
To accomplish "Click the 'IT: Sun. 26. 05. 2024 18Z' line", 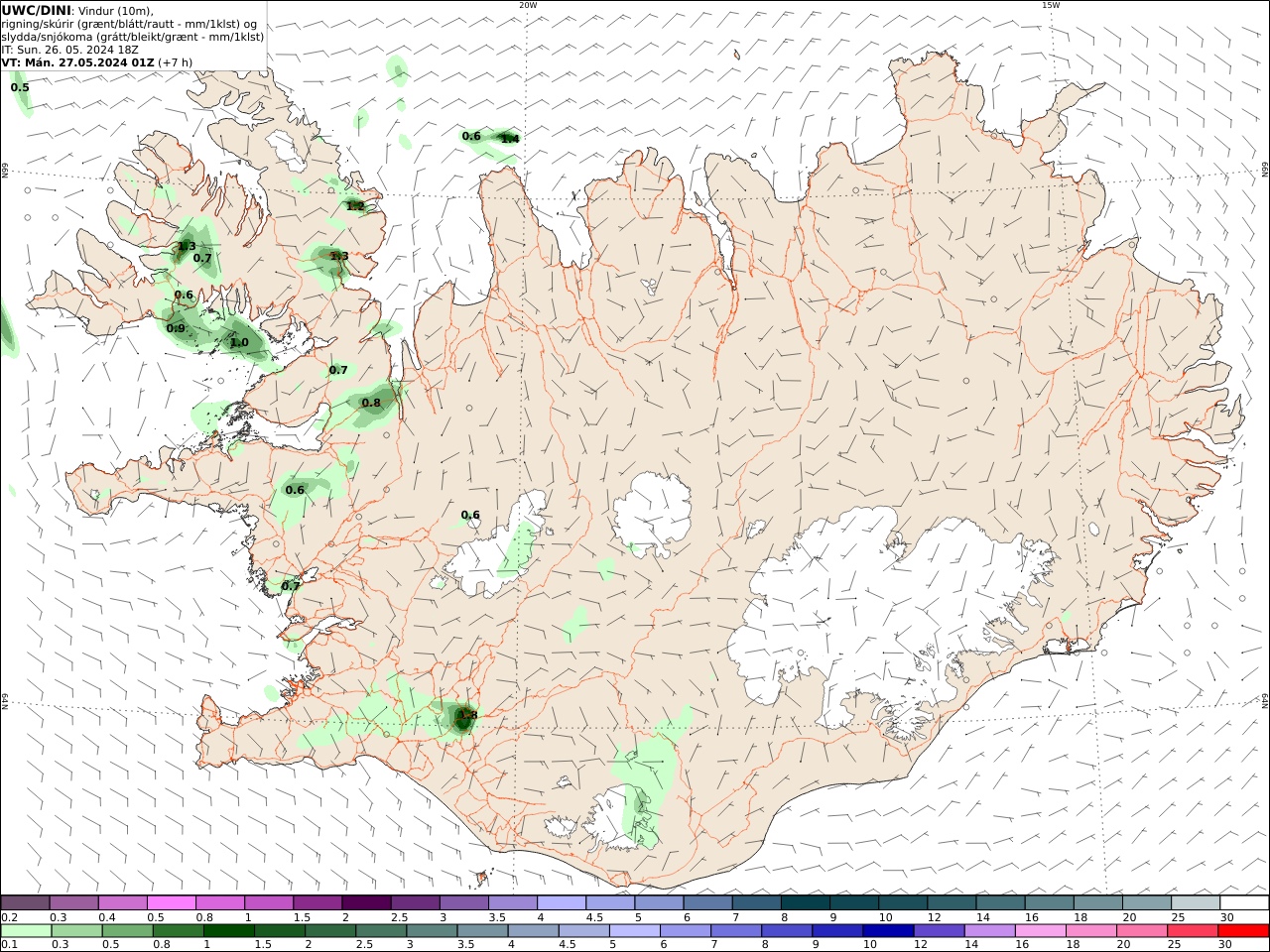I will coord(69,50).
